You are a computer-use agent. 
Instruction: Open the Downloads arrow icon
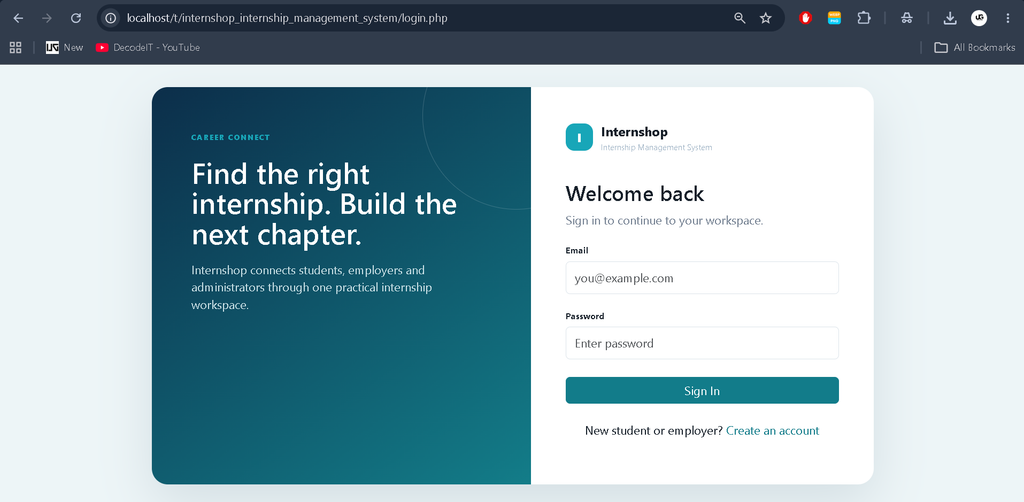tap(950, 18)
